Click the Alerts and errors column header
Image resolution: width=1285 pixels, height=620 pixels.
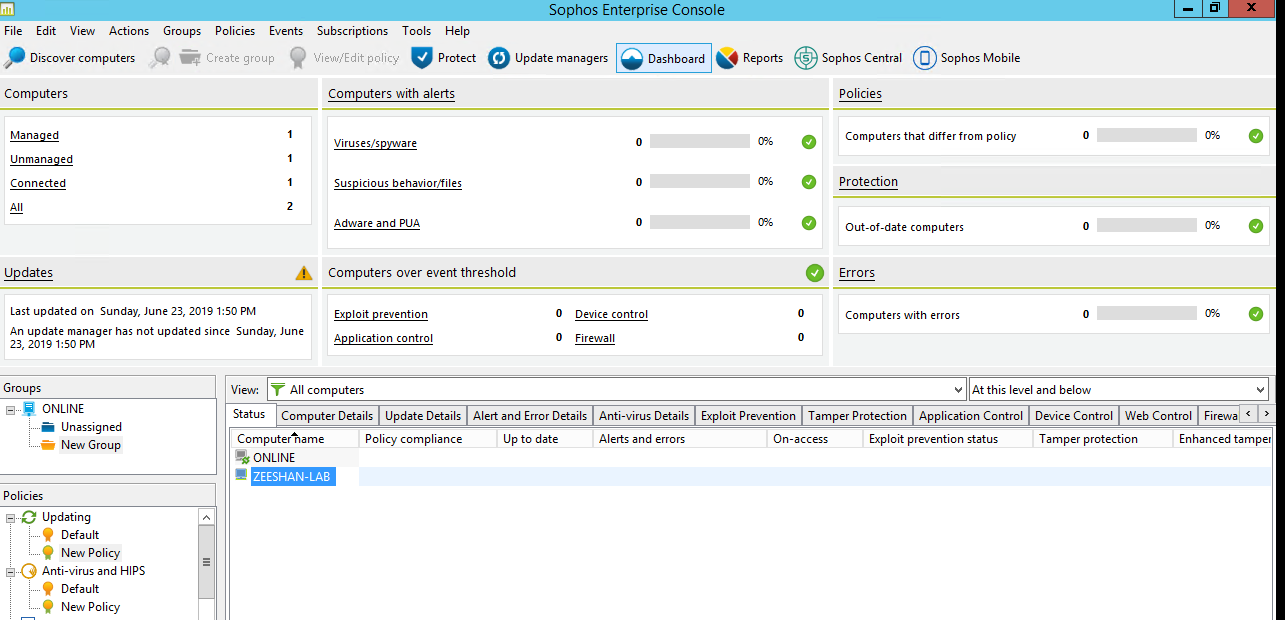point(680,439)
